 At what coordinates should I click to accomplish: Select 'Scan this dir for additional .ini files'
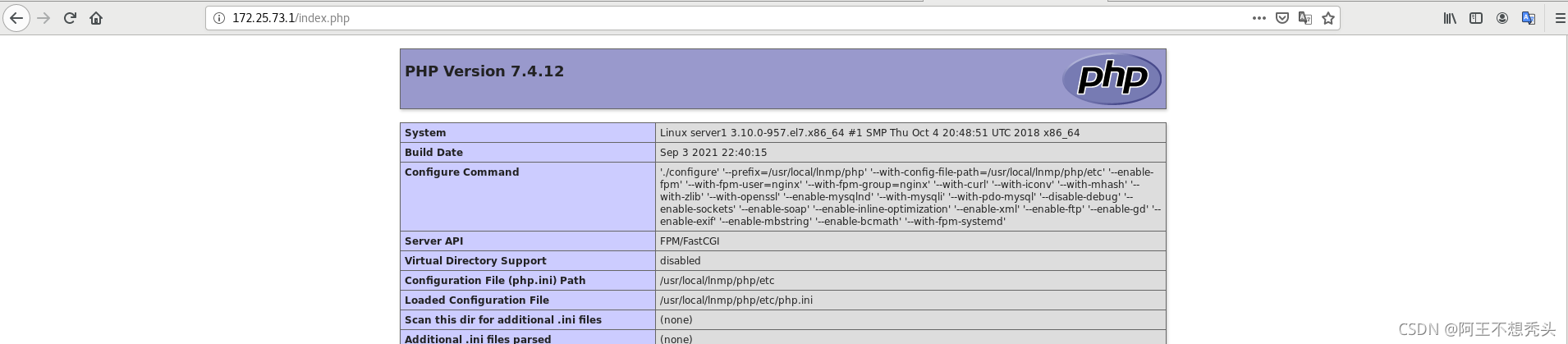503,320
